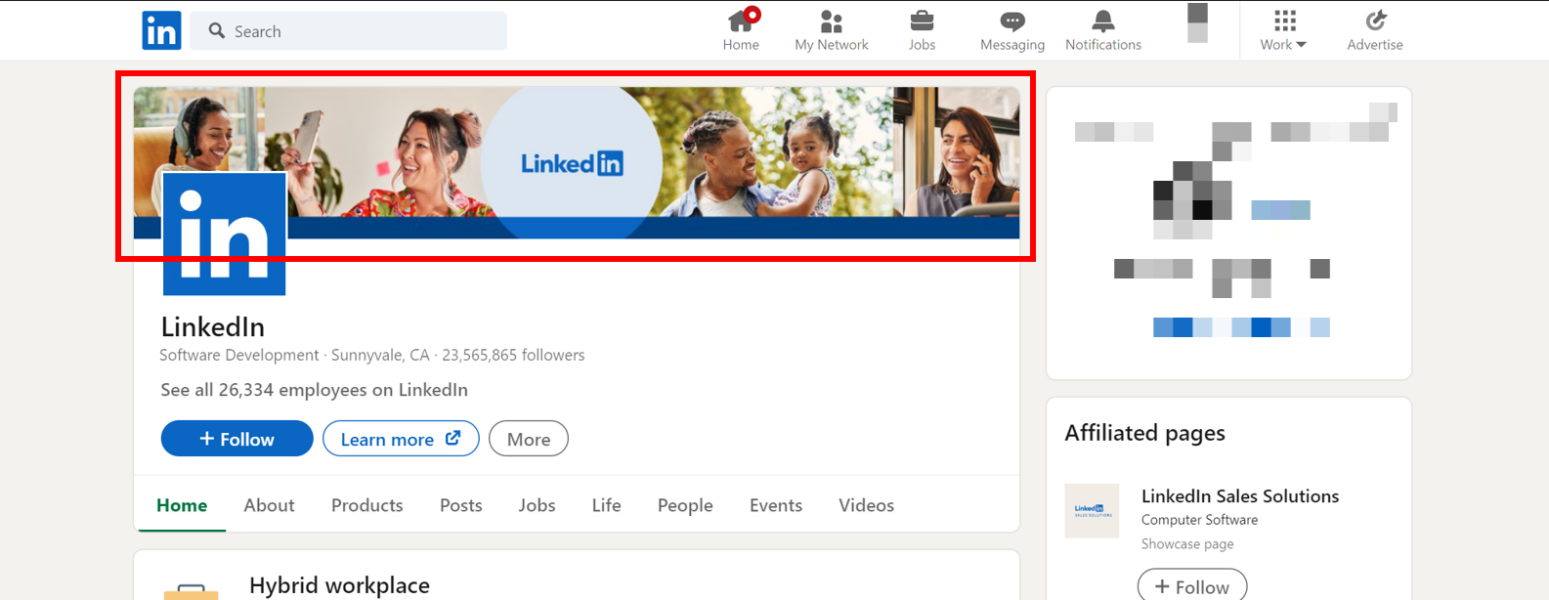The height and width of the screenshot is (600, 1549).
Task: Open the LinkedIn Sales Solutions page logo
Action: click(x=1091, y=511)
